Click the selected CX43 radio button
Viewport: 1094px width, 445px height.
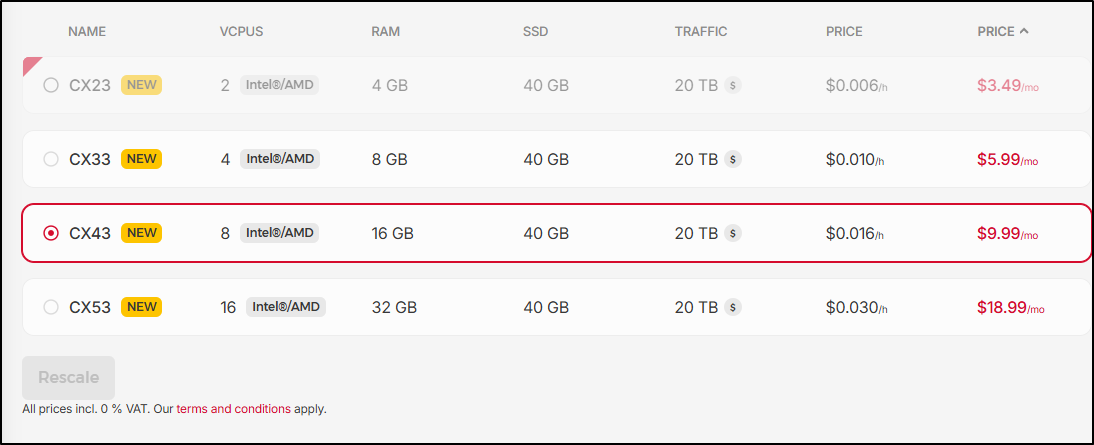pyautogui.click(x=51, y=233)
